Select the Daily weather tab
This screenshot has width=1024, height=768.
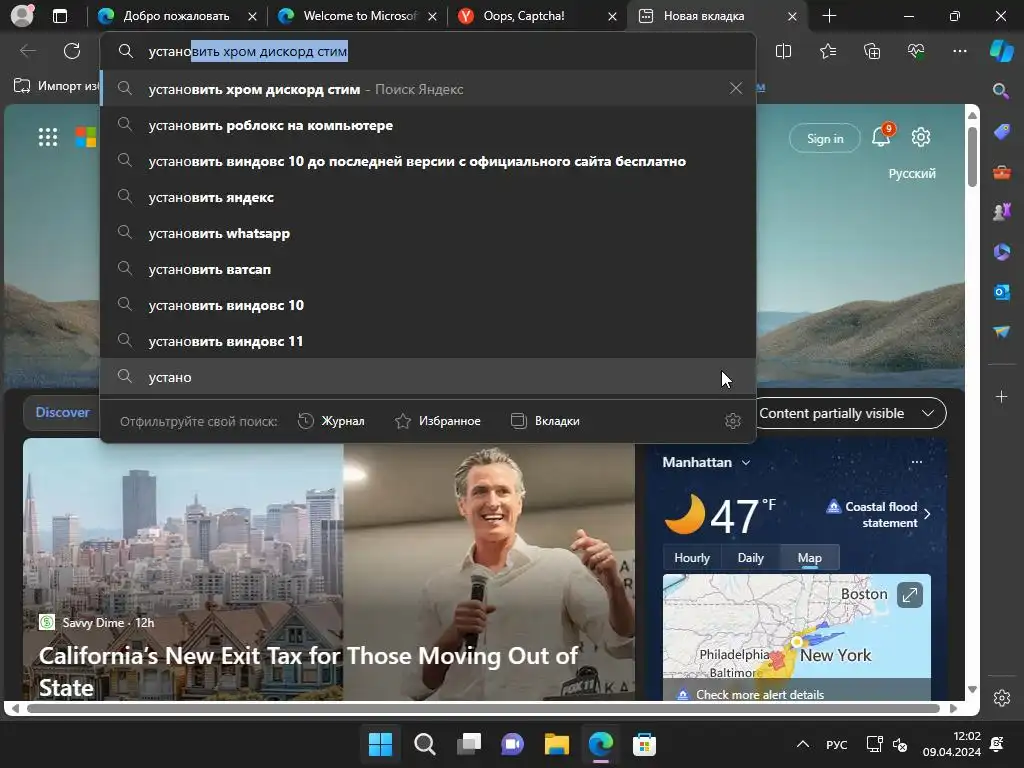click(x=750, y=558)
